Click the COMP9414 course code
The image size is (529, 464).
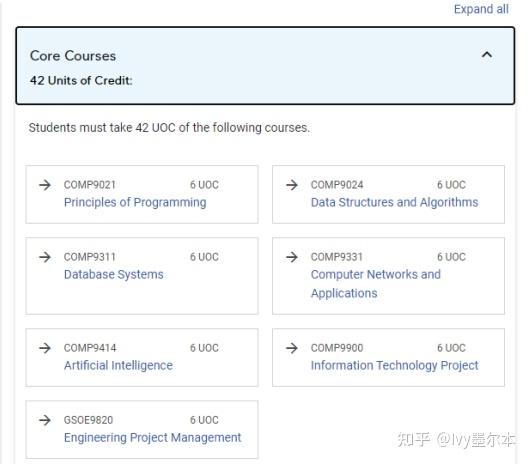(x=90, y=348)
